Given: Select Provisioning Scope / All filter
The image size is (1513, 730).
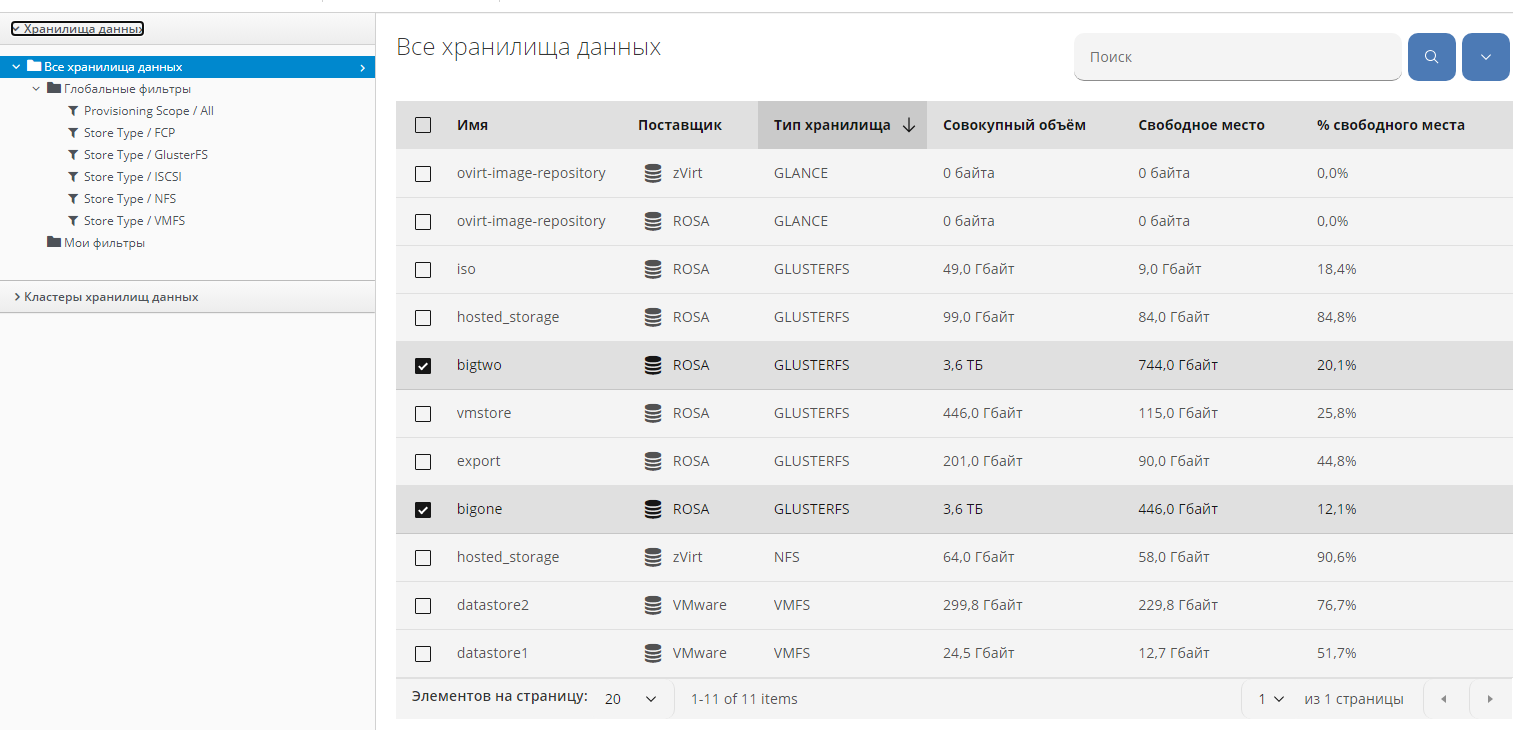Looking at the screenshot, I should point(148,111).
